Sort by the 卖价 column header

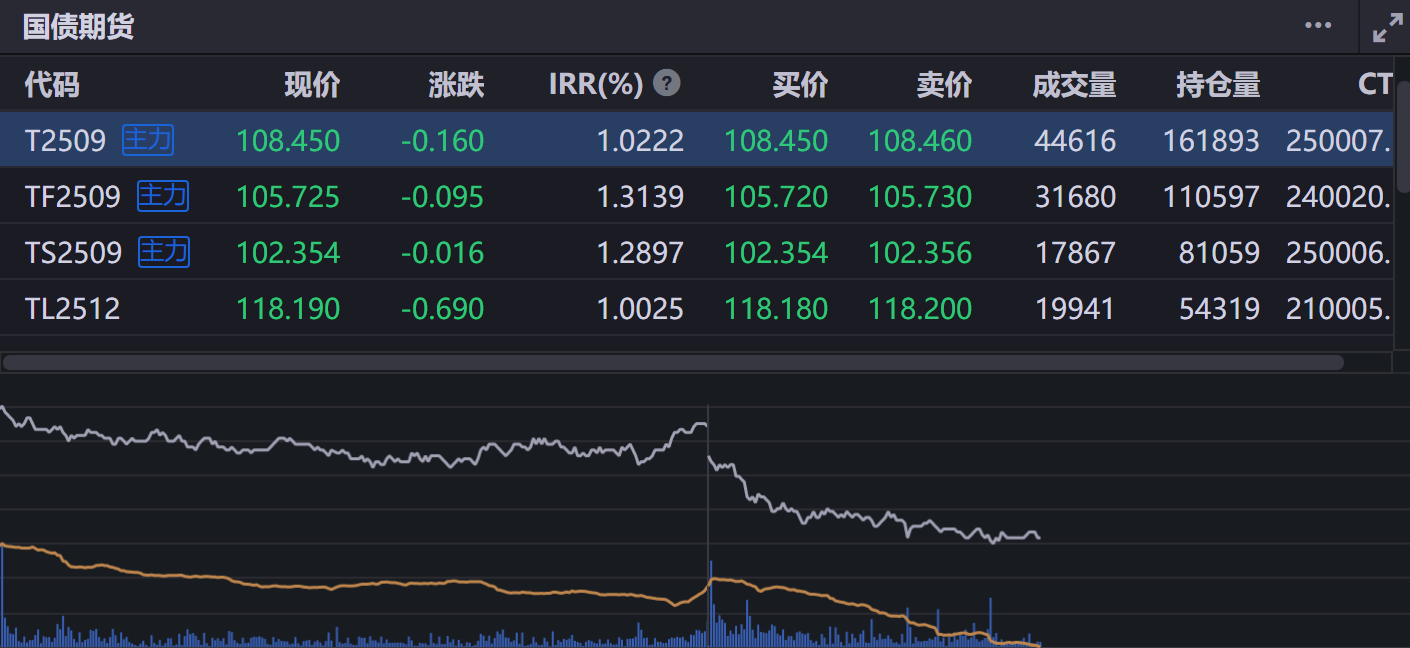click(944, 85)
